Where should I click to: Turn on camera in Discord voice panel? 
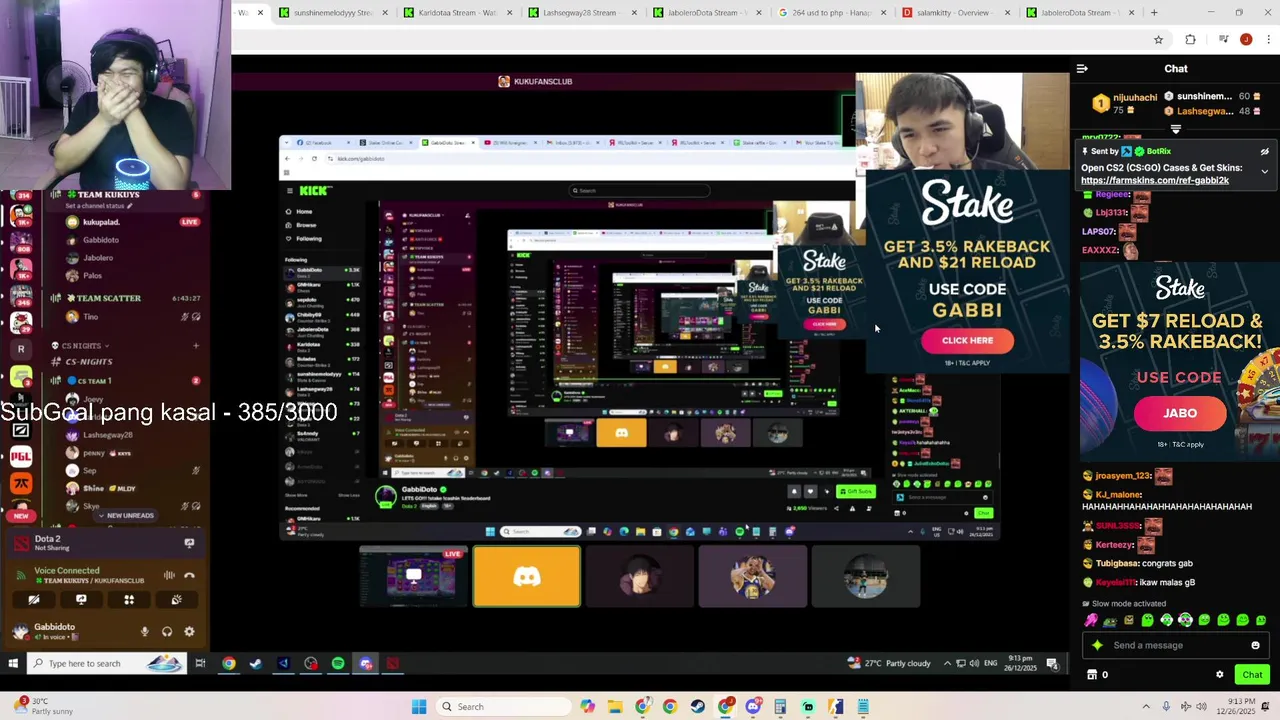pyautogui.click(x=34, y=600)
